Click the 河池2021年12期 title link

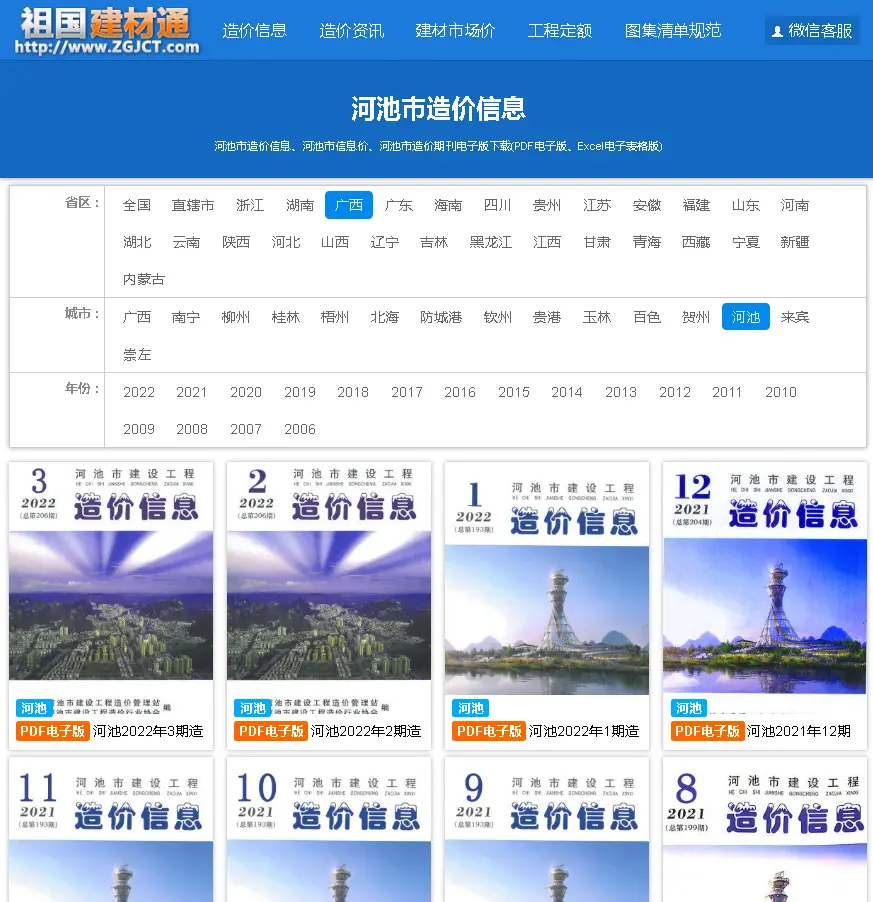[x=798, y=731]
